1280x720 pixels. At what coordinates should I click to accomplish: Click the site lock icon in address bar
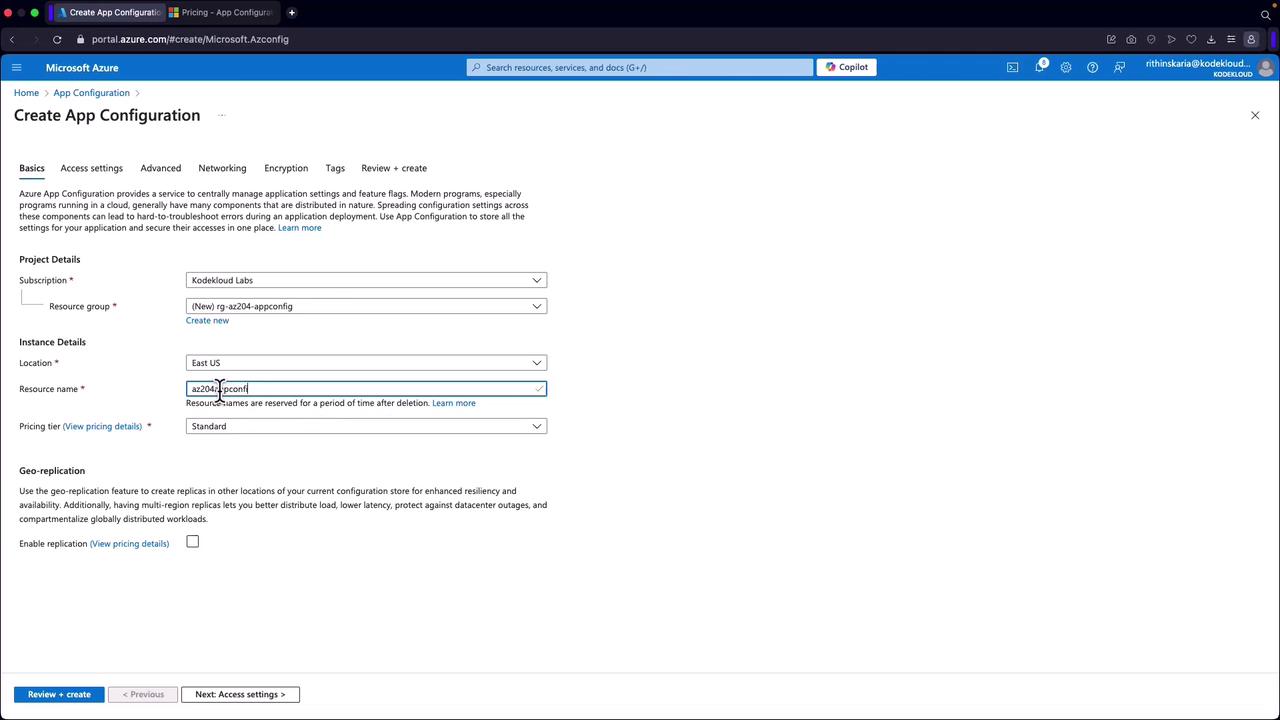point(79,39)
